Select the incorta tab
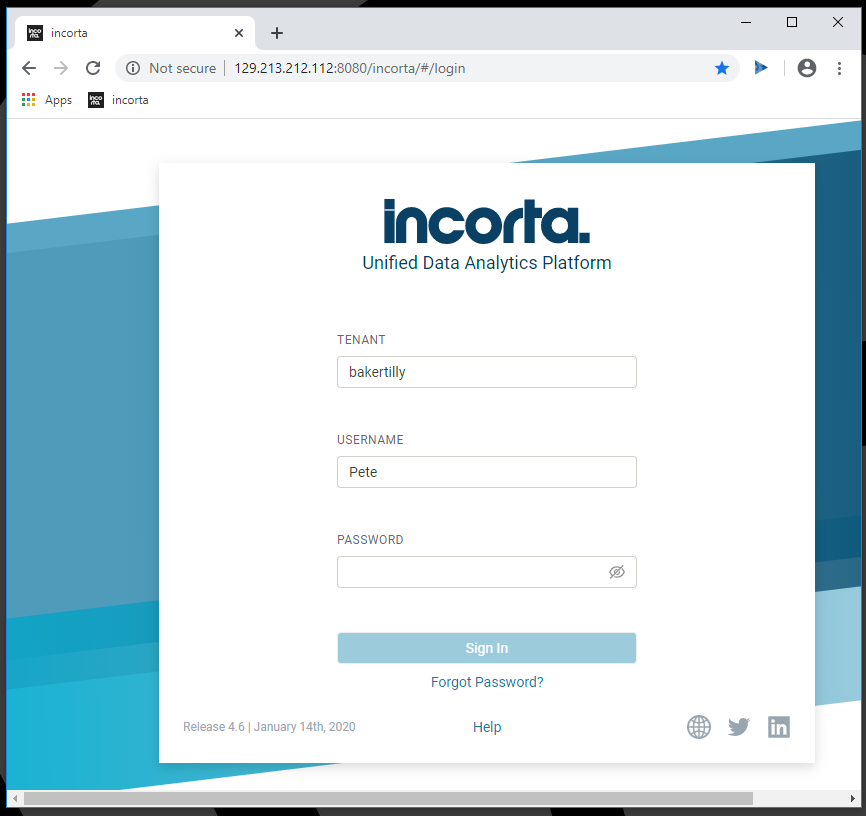Viewport: 866px width, 816px height. coord(135,33)
